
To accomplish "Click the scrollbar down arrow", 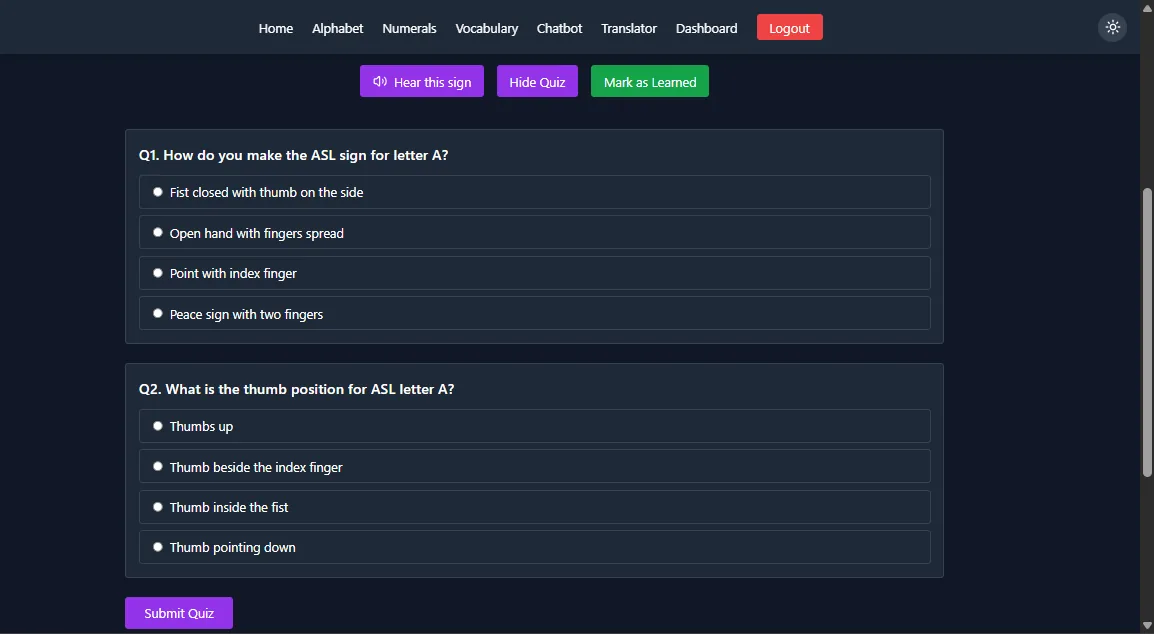I will 1147,626.
